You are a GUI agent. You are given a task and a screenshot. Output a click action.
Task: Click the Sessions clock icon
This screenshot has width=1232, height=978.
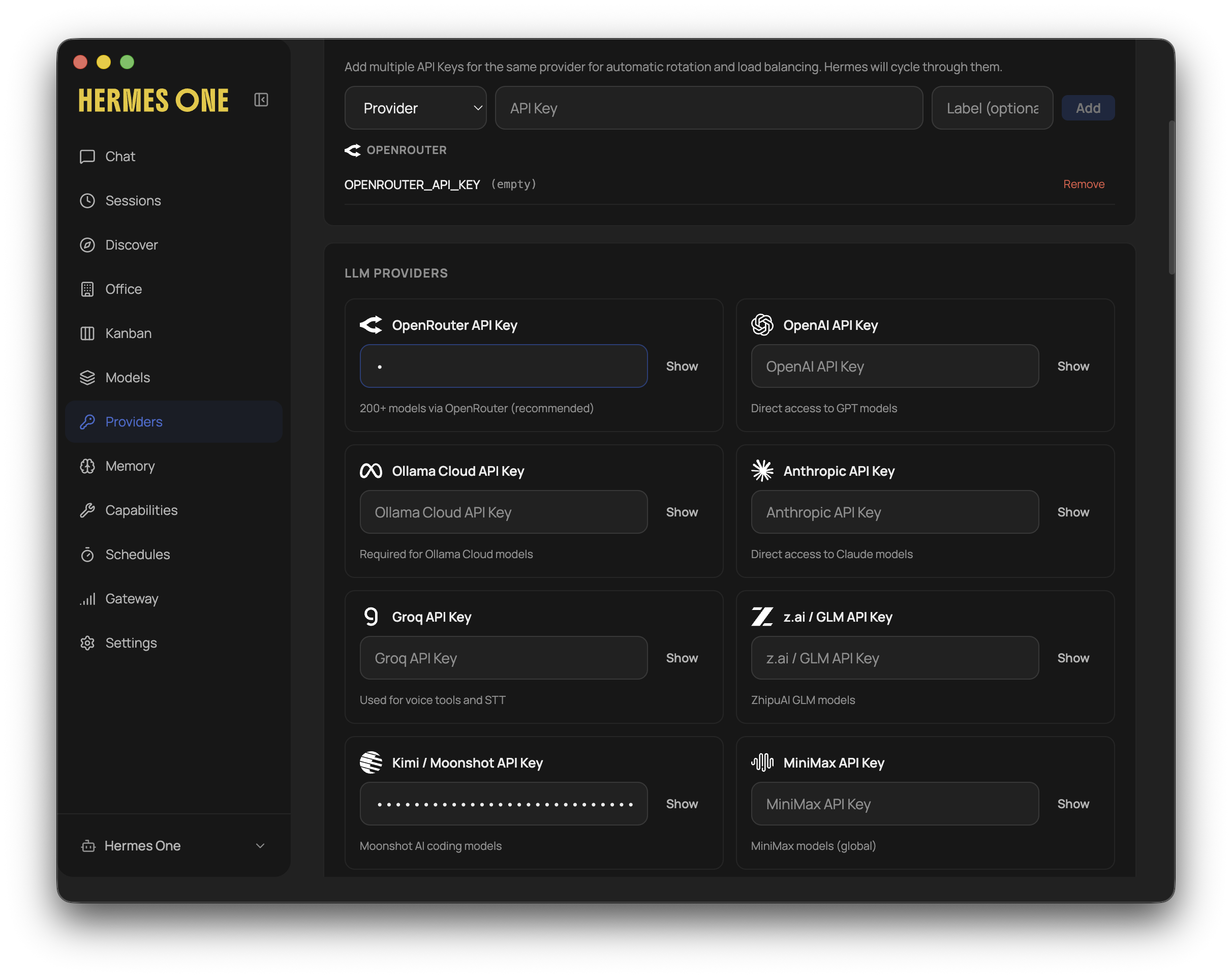(87, 201)
